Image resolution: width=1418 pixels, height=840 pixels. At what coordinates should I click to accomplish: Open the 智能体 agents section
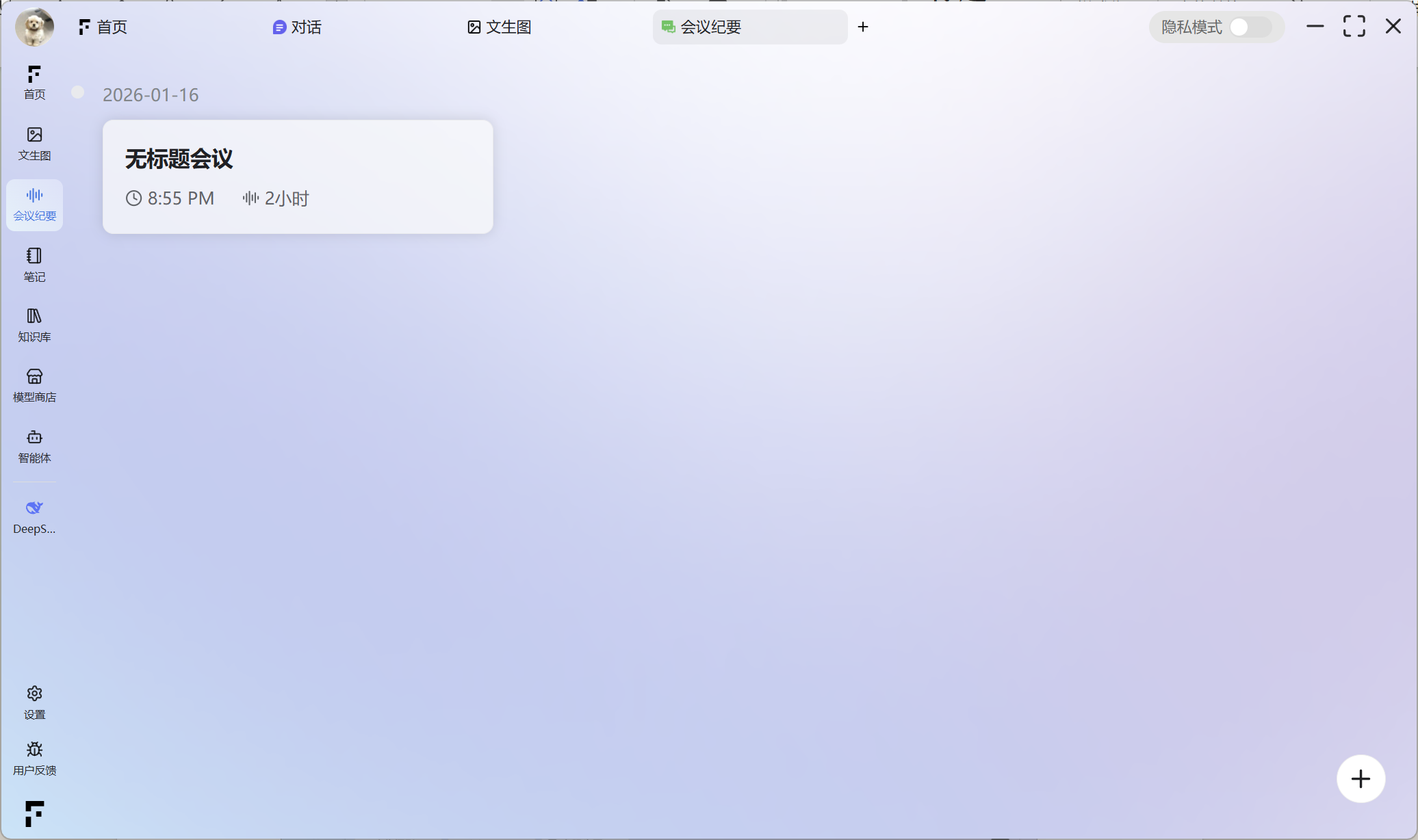34,446
